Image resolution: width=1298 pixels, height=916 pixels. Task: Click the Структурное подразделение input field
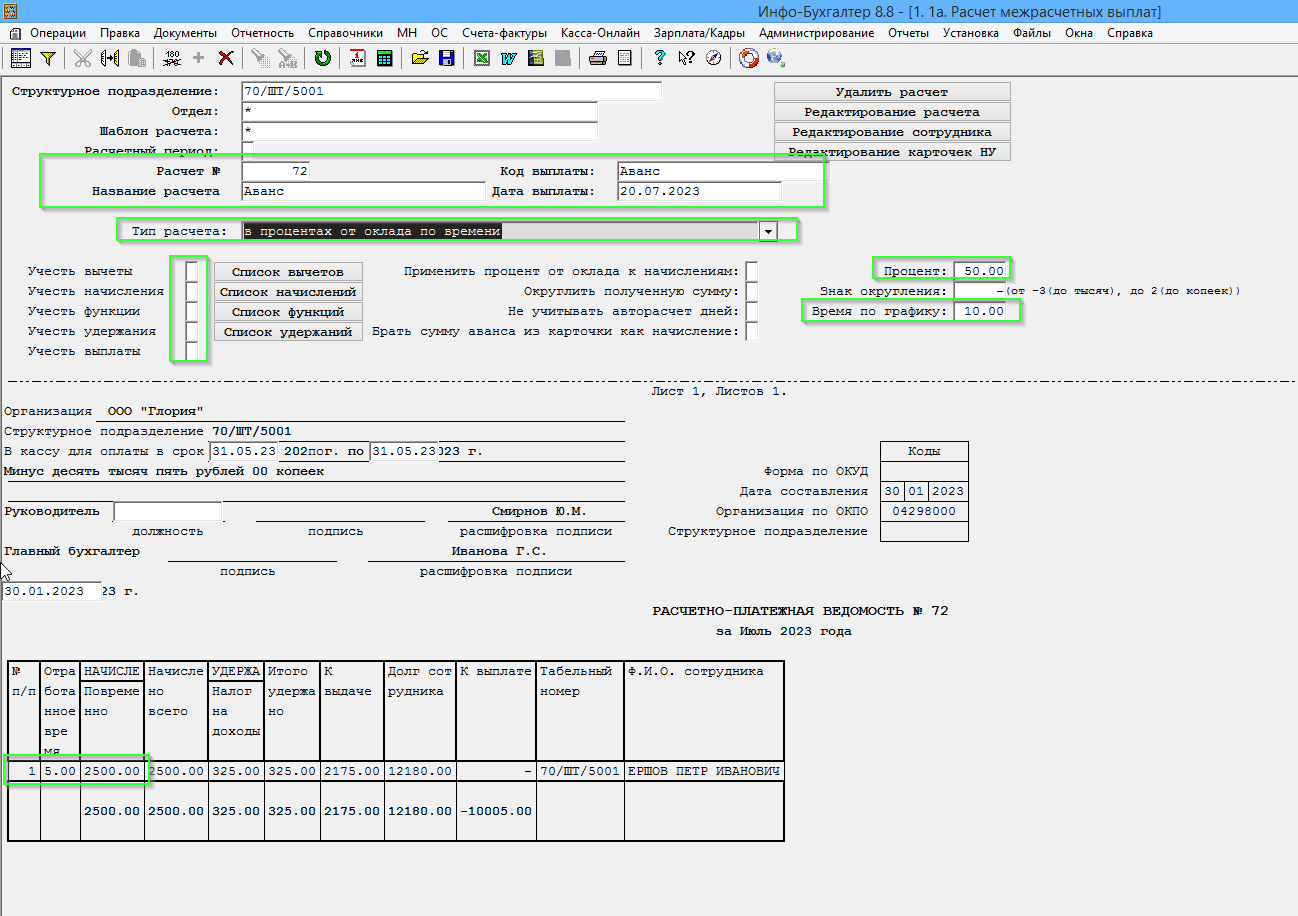(452, 91)
